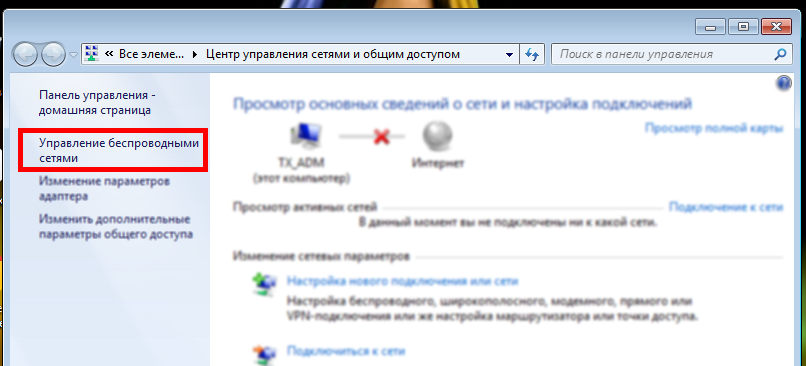
Task: Select the «Все элеме...» breadcrumb item
Action: coord(151,54)
